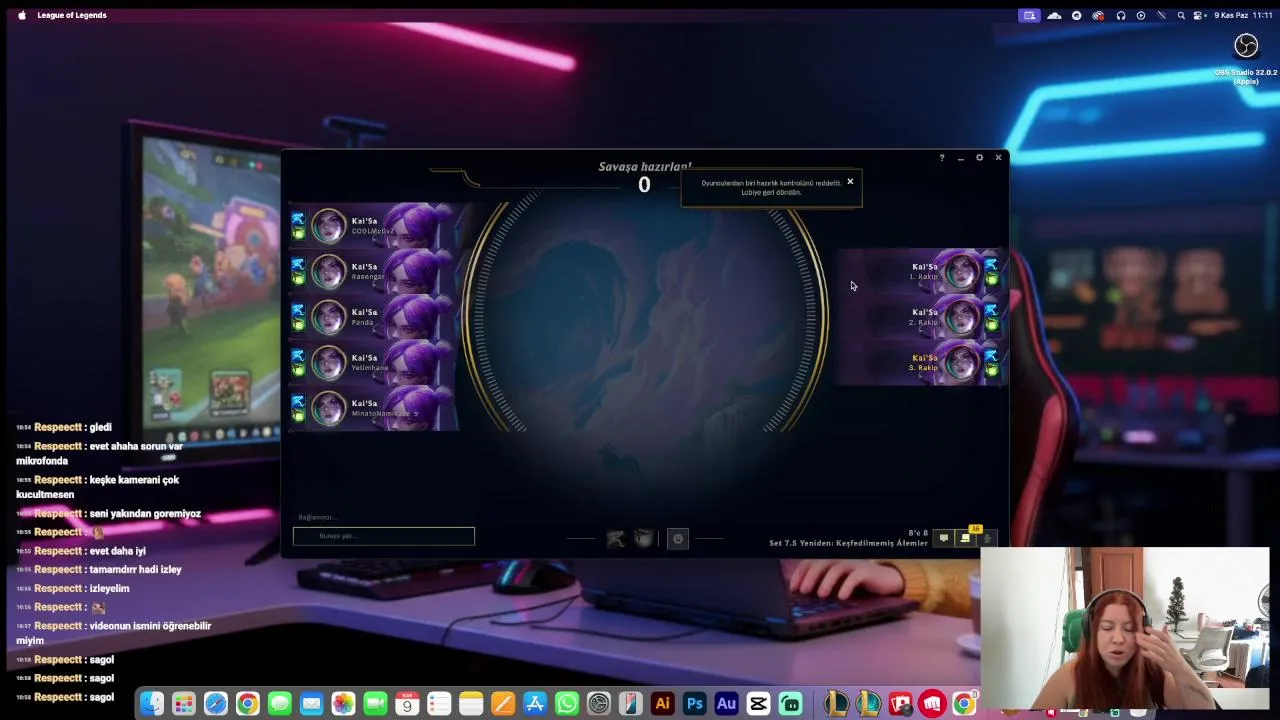The height and width of the screenshot is (720, 1280).
Task: Click Kai'Sa portrait for player COOLMcGvz
Action: 328,226
